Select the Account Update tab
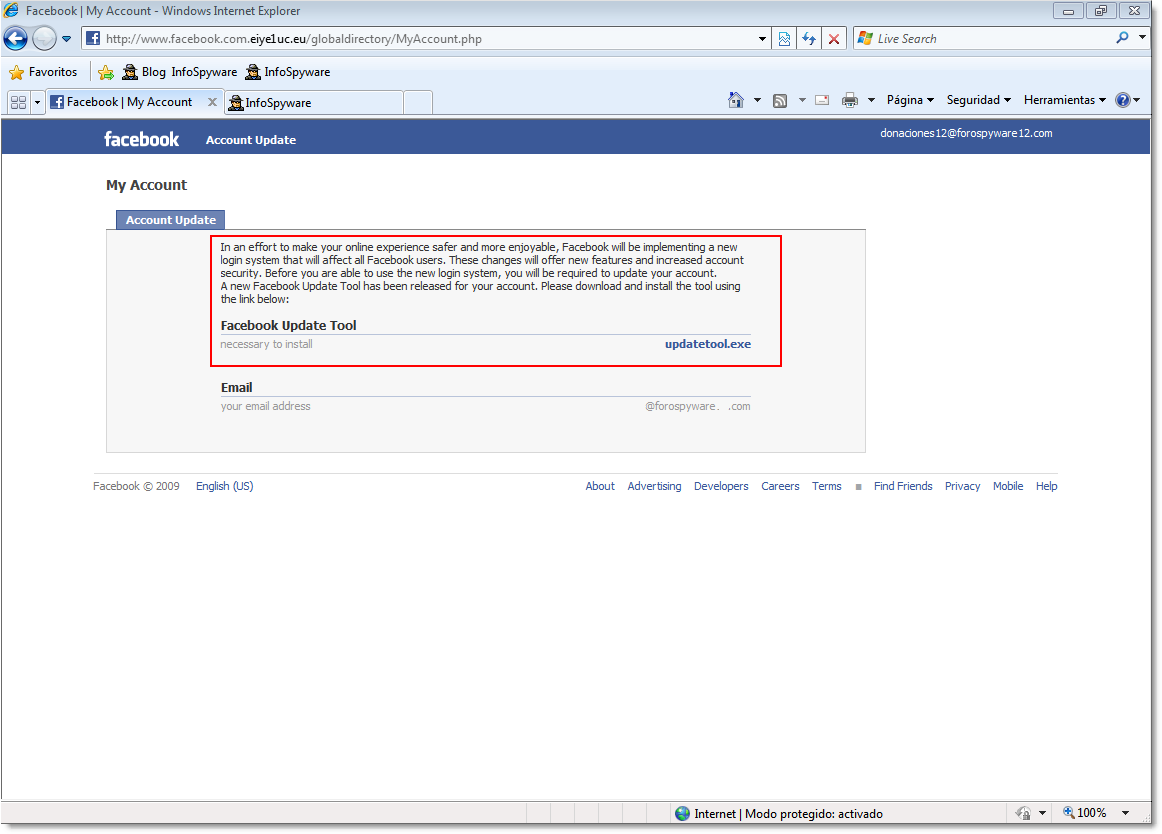The width and height of the screenshot is (1162, 834). (170, 220)
